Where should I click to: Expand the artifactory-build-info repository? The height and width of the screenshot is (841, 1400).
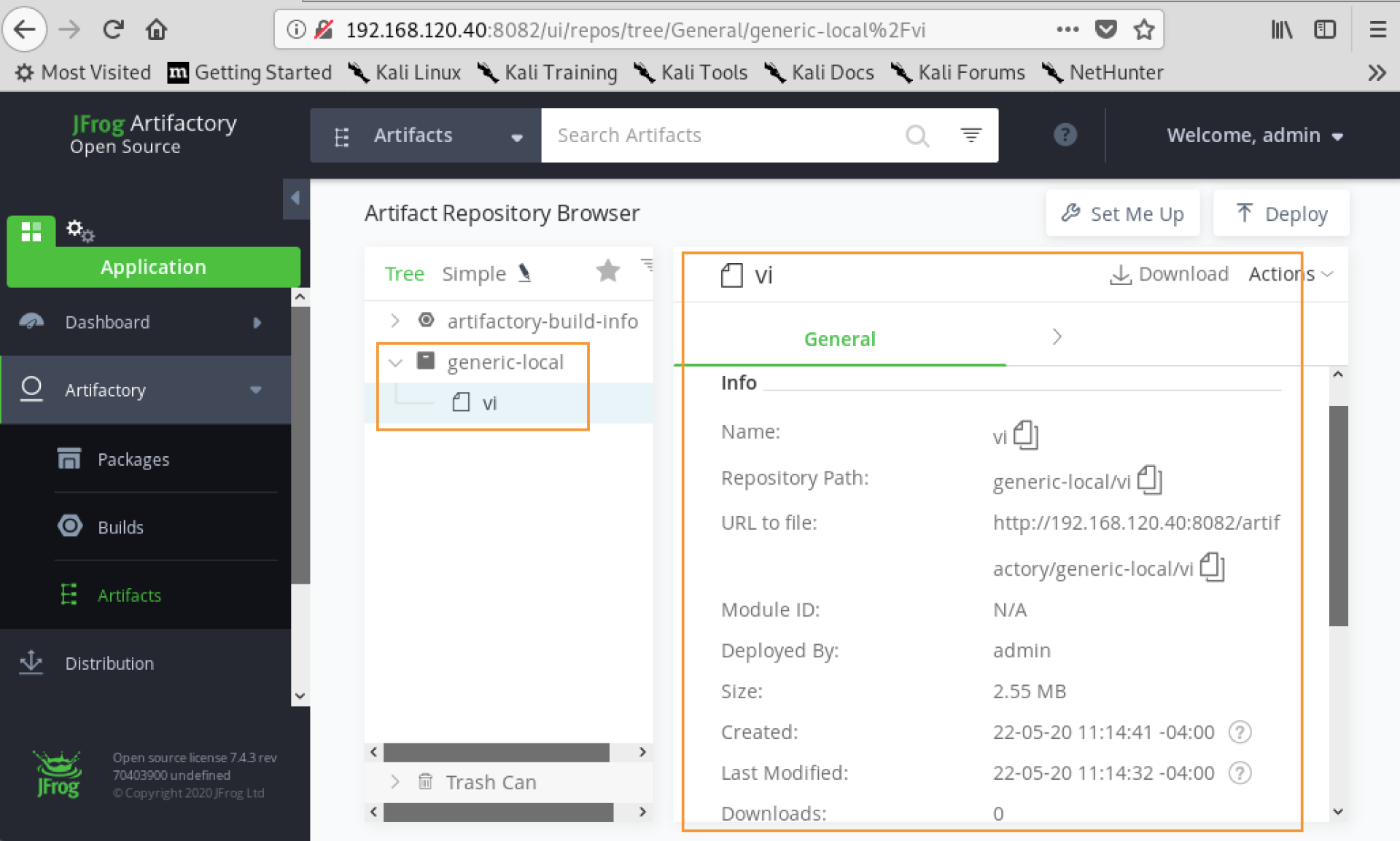pyautogui.click(x=394, y=321)
